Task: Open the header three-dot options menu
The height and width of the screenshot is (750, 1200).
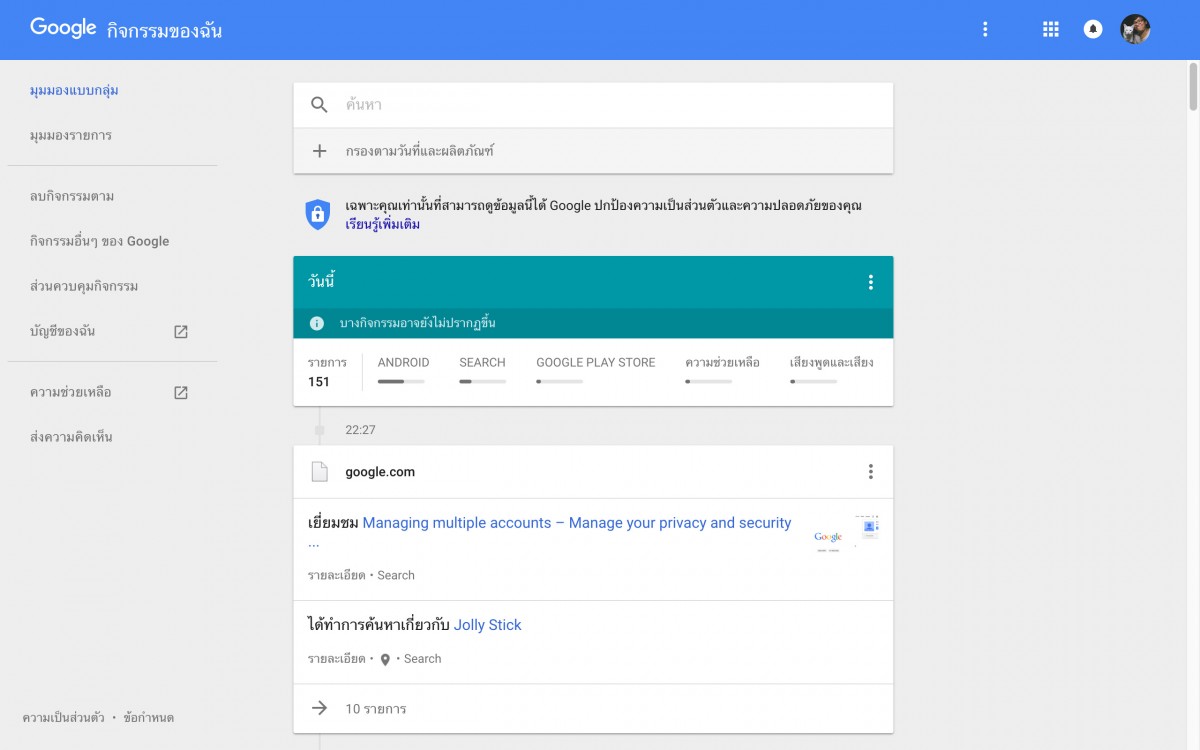Action: [985, 29]
